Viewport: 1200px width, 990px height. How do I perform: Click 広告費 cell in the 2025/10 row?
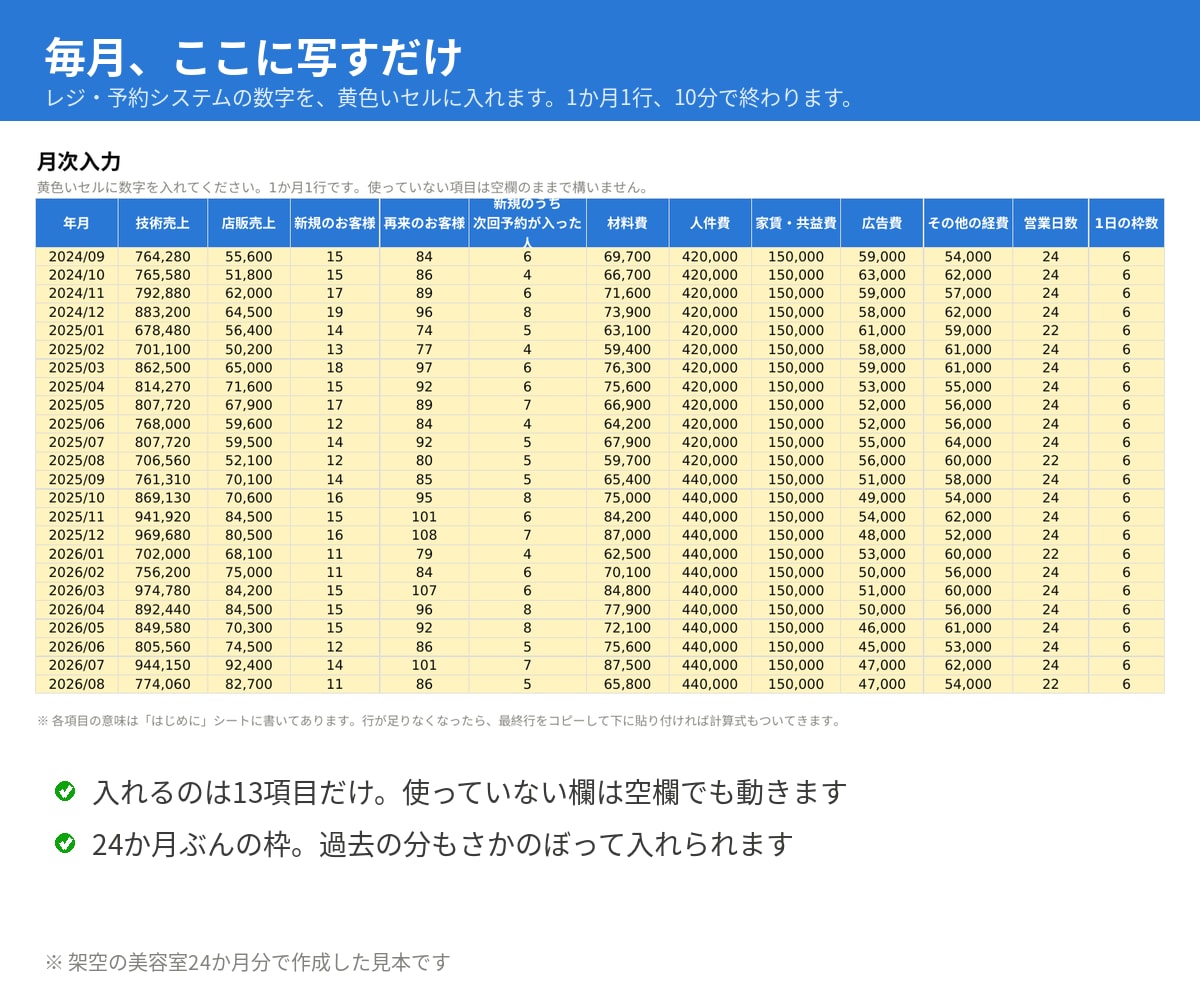tap(882, 498)
